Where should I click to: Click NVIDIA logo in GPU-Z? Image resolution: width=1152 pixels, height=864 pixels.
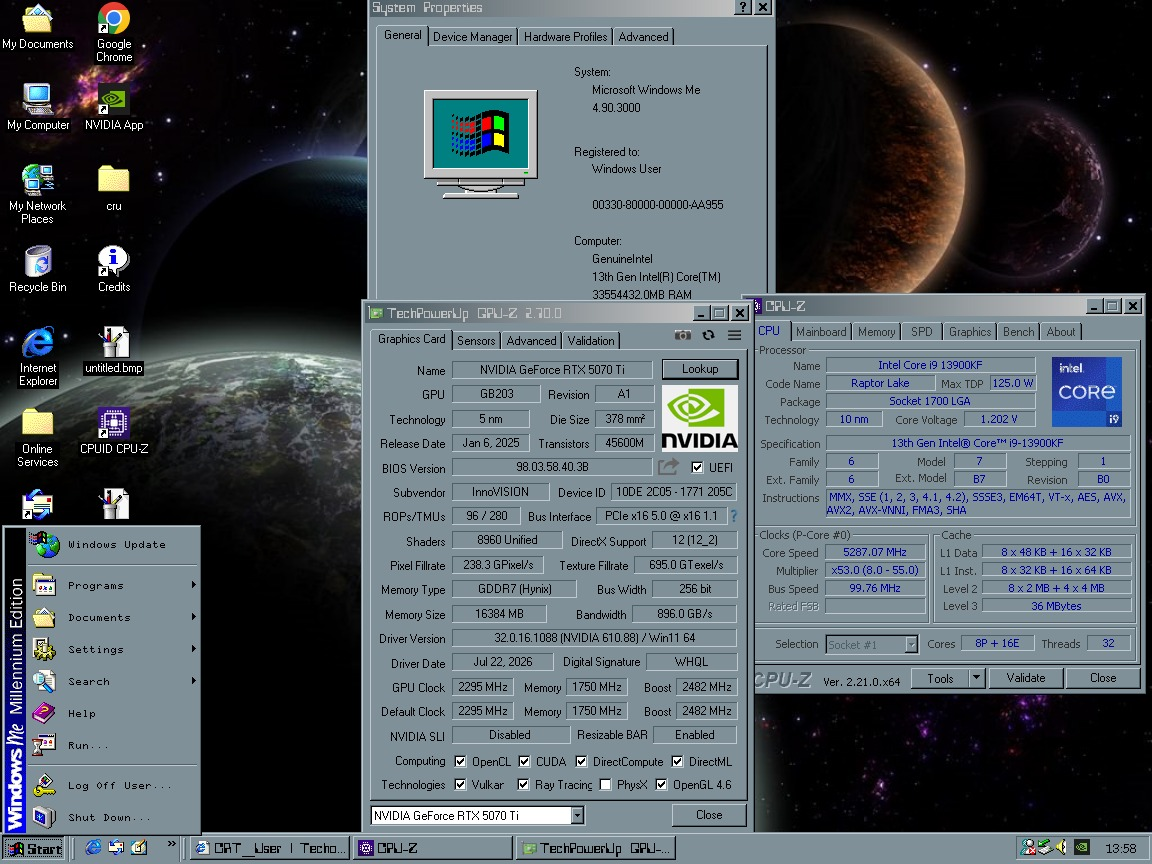click(x=699, y=418)
